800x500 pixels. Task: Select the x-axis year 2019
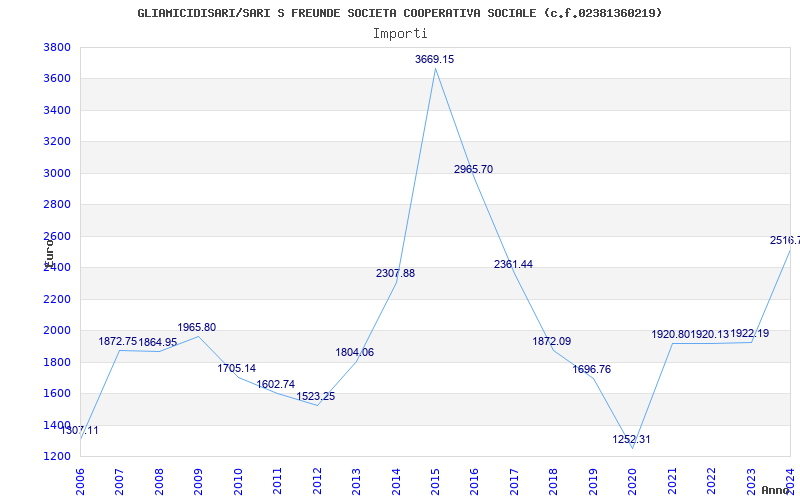click(x=593, y=482)
